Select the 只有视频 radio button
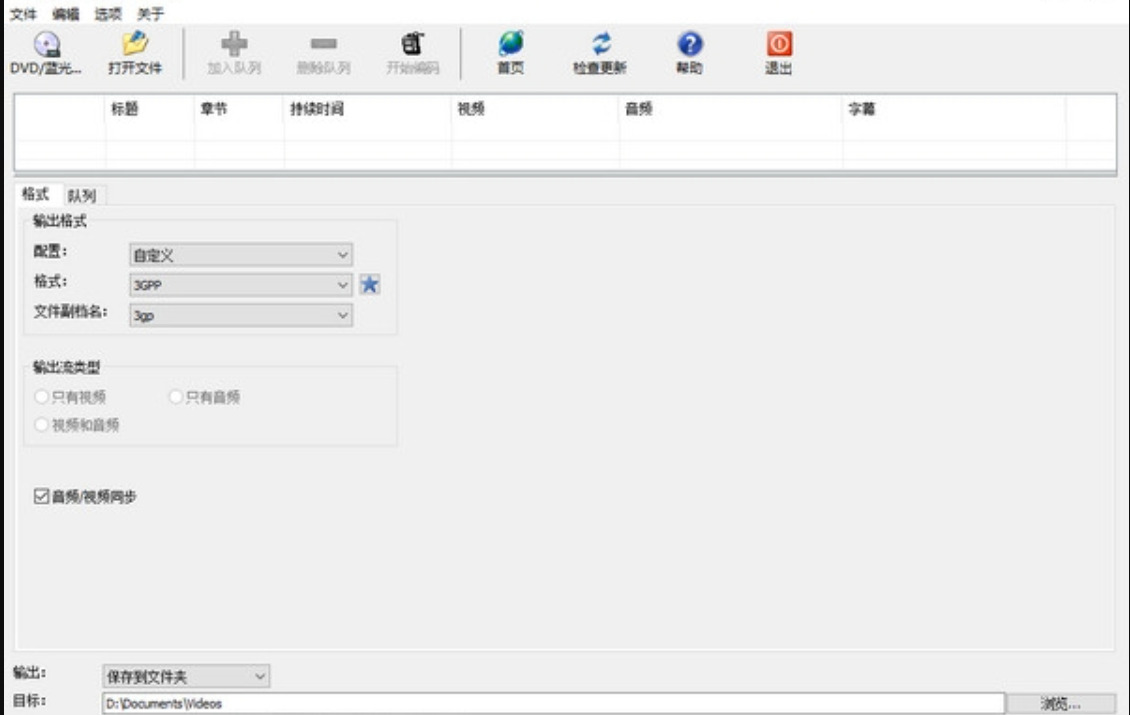The width and height of the screenshot is (1130, 715). (41, 396)
